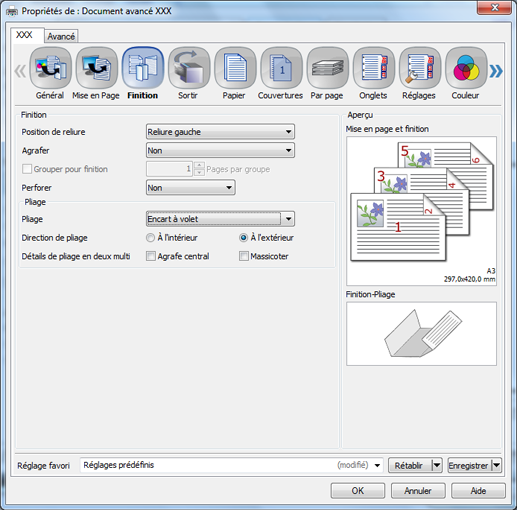Select the Par page icon
This screenshot has width=517, height=510.
click(328, 68)
